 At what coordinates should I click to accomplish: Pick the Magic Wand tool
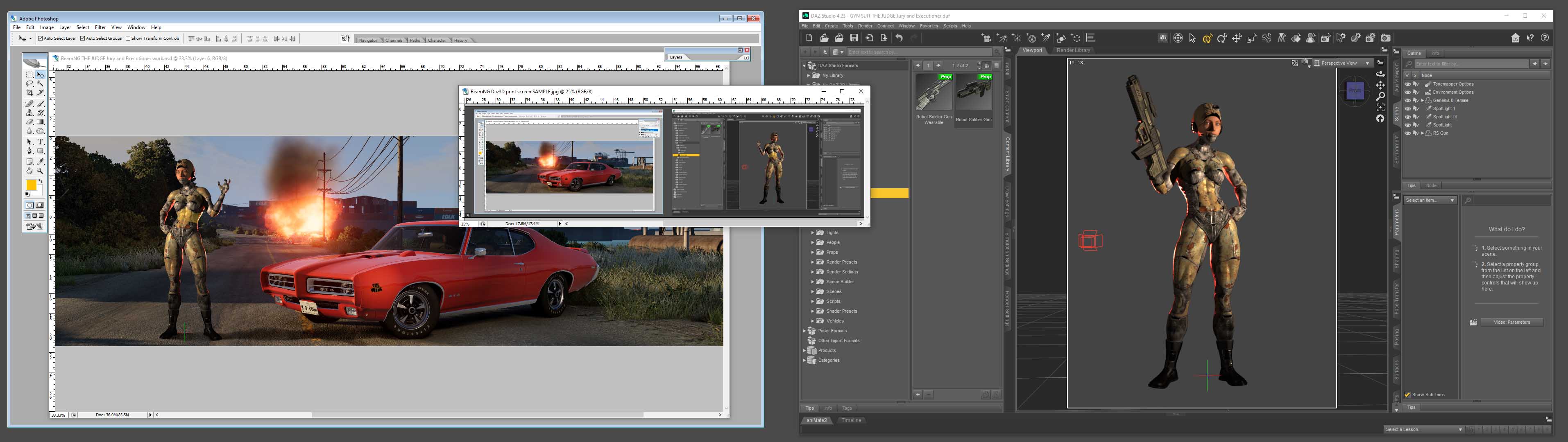coord(40,84)
